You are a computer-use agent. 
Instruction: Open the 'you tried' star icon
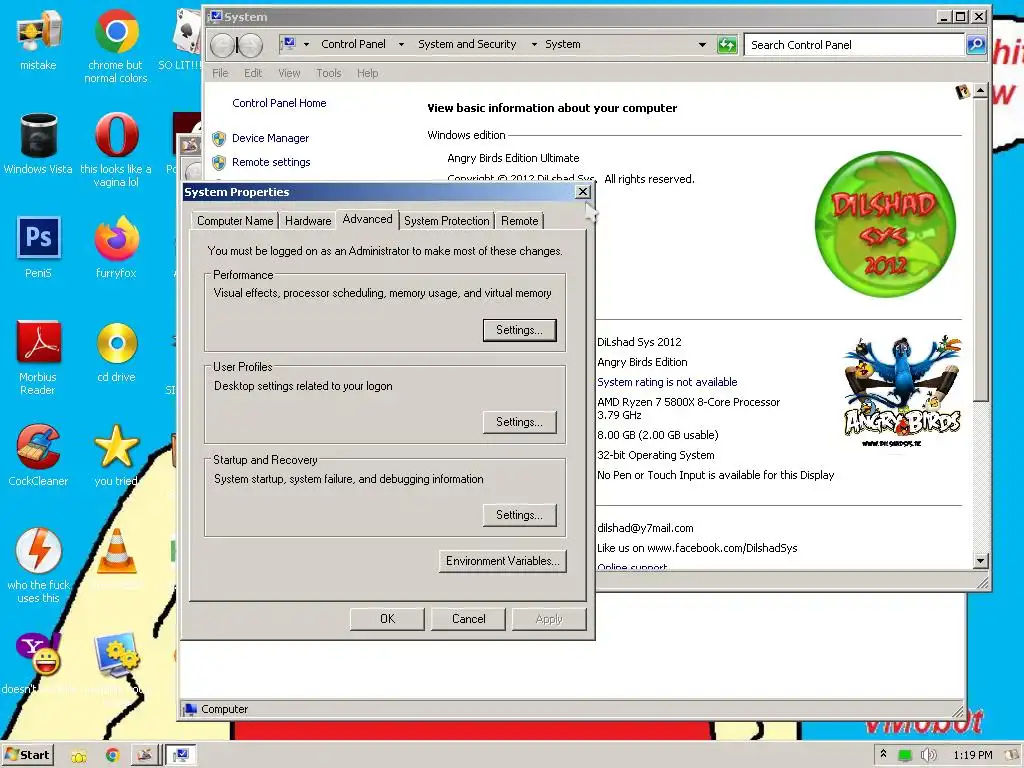pos(116,446)
